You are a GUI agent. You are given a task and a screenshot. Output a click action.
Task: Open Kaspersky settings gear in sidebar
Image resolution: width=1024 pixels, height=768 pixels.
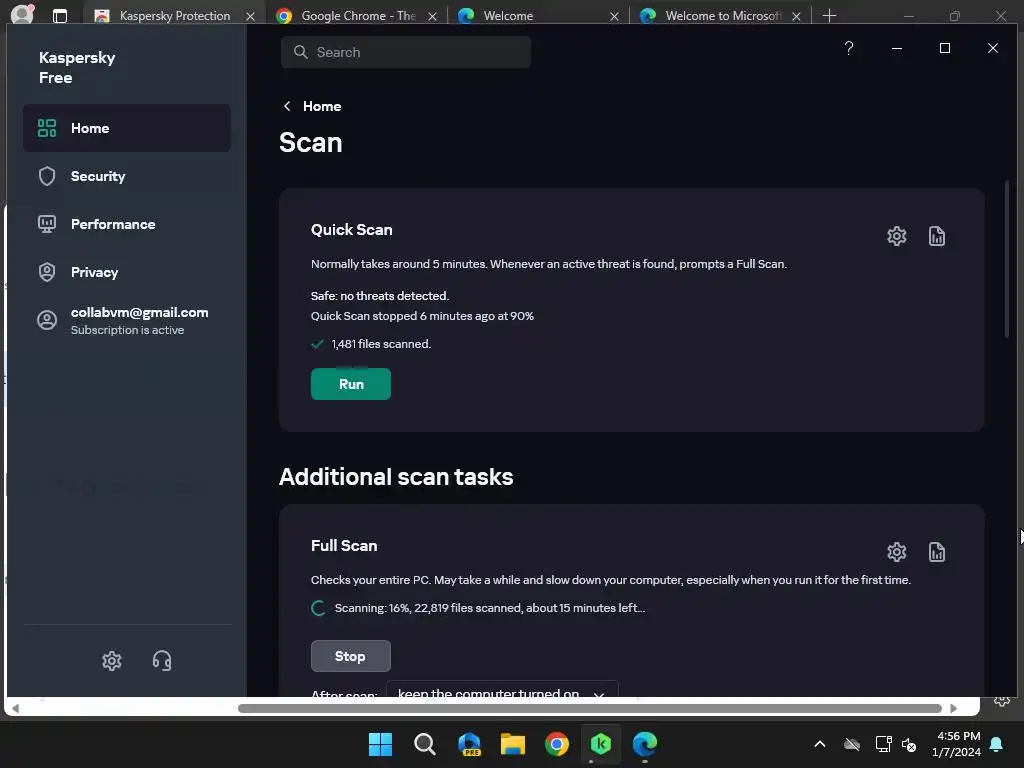coord(112,661)
